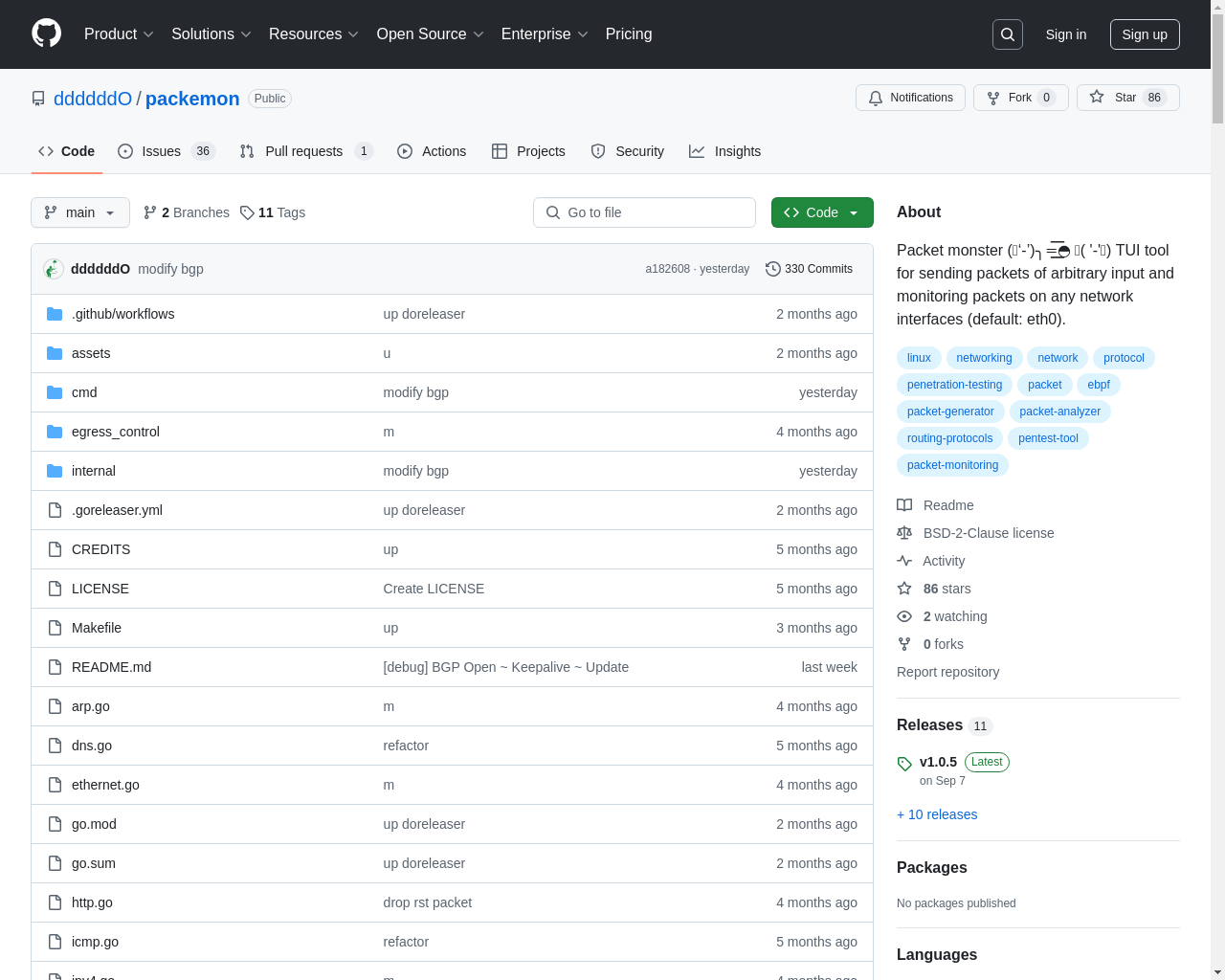This screenshot has height=980, width=1225.
Task: Click the Sign in link
Action: click(x=1066, y=34)
